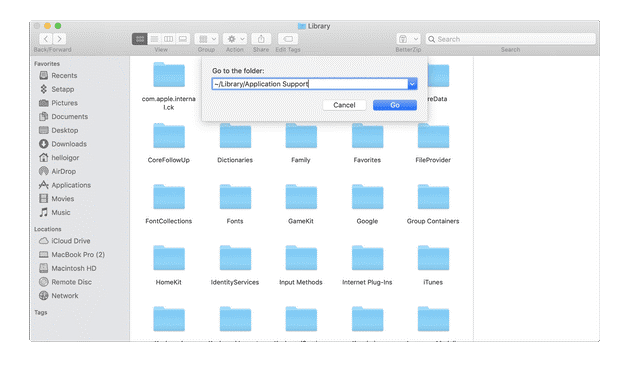Open Setapp in sidebar
The width and height of the screenshot is (630, 381).
(57, 89)
